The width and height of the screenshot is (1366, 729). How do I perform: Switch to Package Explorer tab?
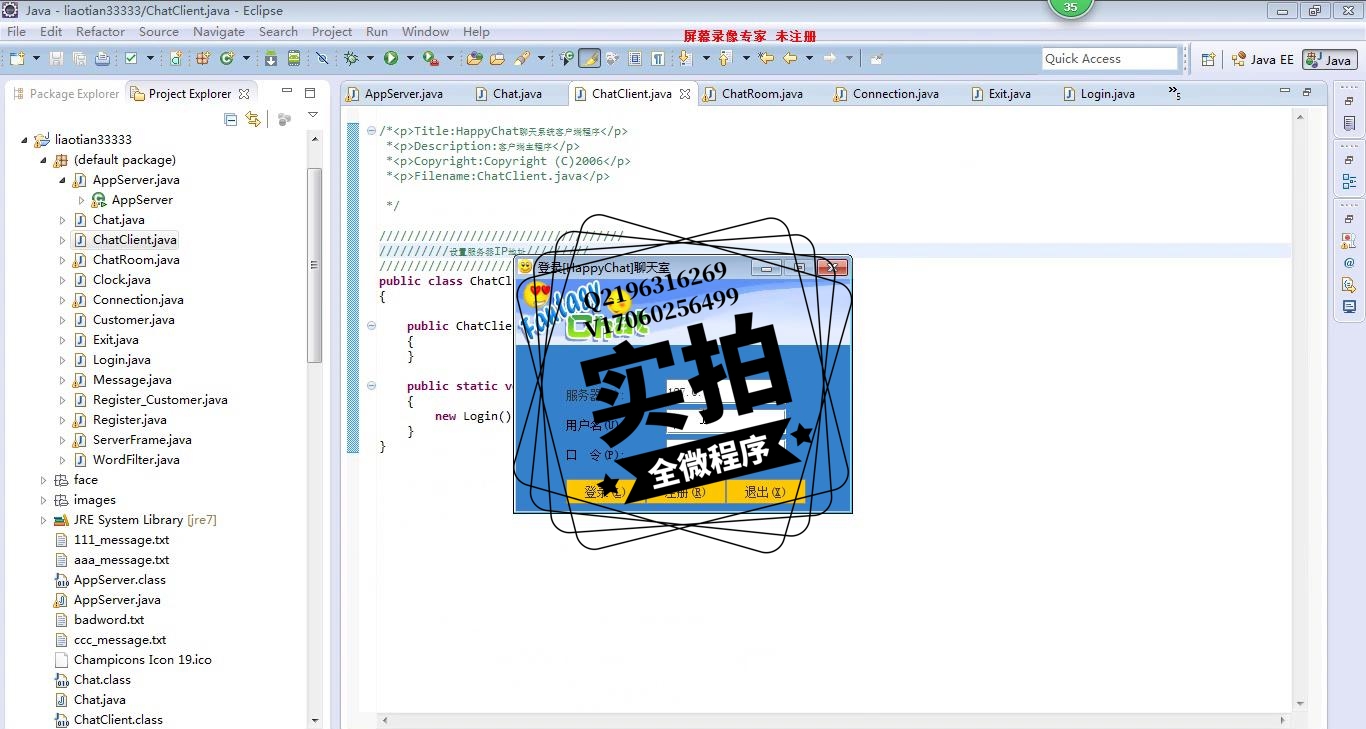[65, 94]
